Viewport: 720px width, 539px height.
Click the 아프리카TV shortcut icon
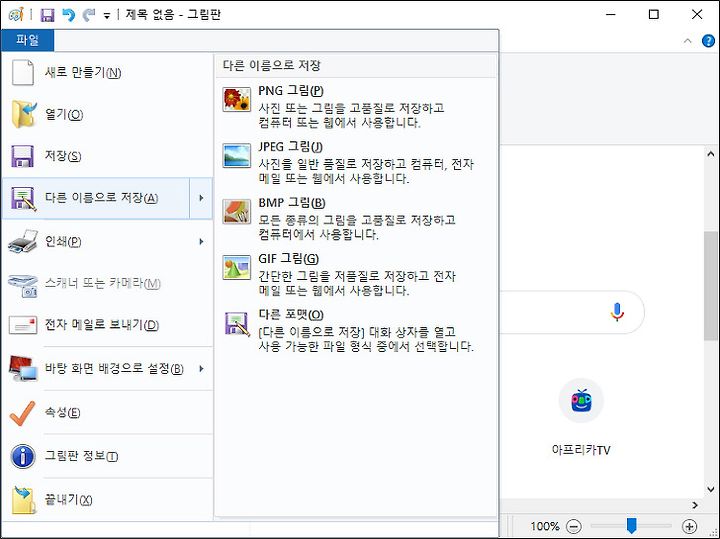581,401
